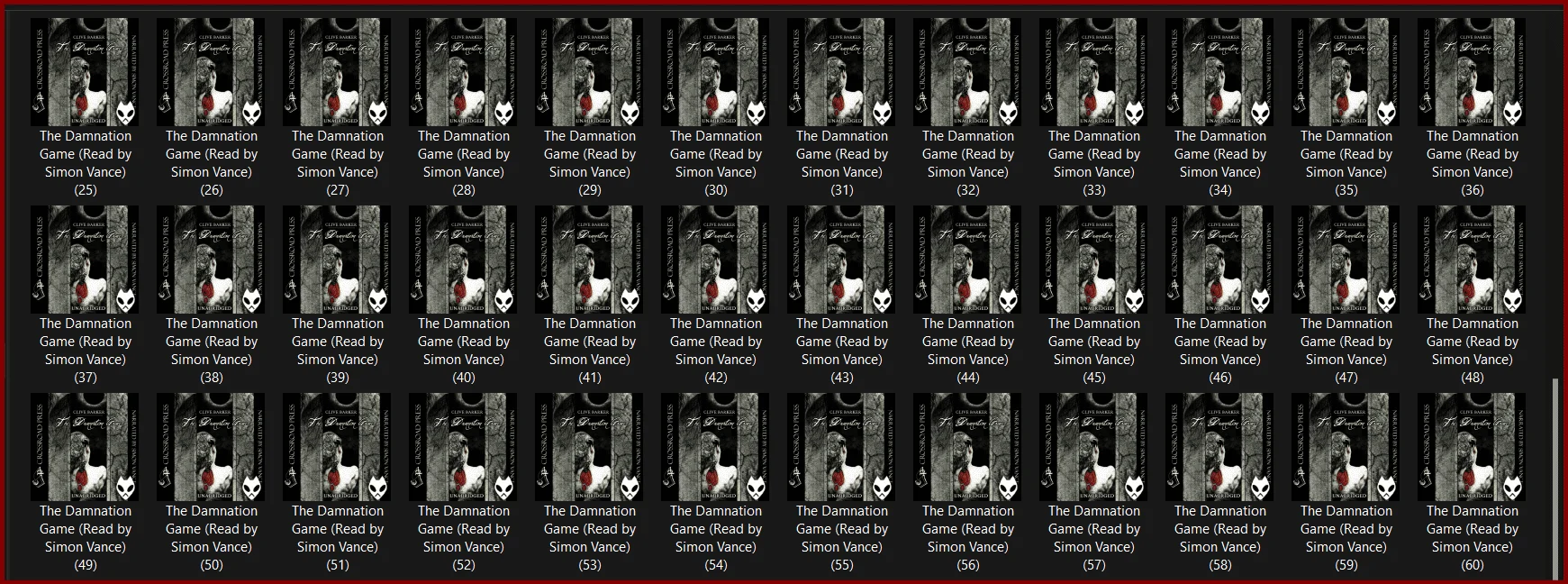Select the Damnation Game file thumbnail numbered (54)
This screenshot has height=584, width=1568.
click(716, 447)
